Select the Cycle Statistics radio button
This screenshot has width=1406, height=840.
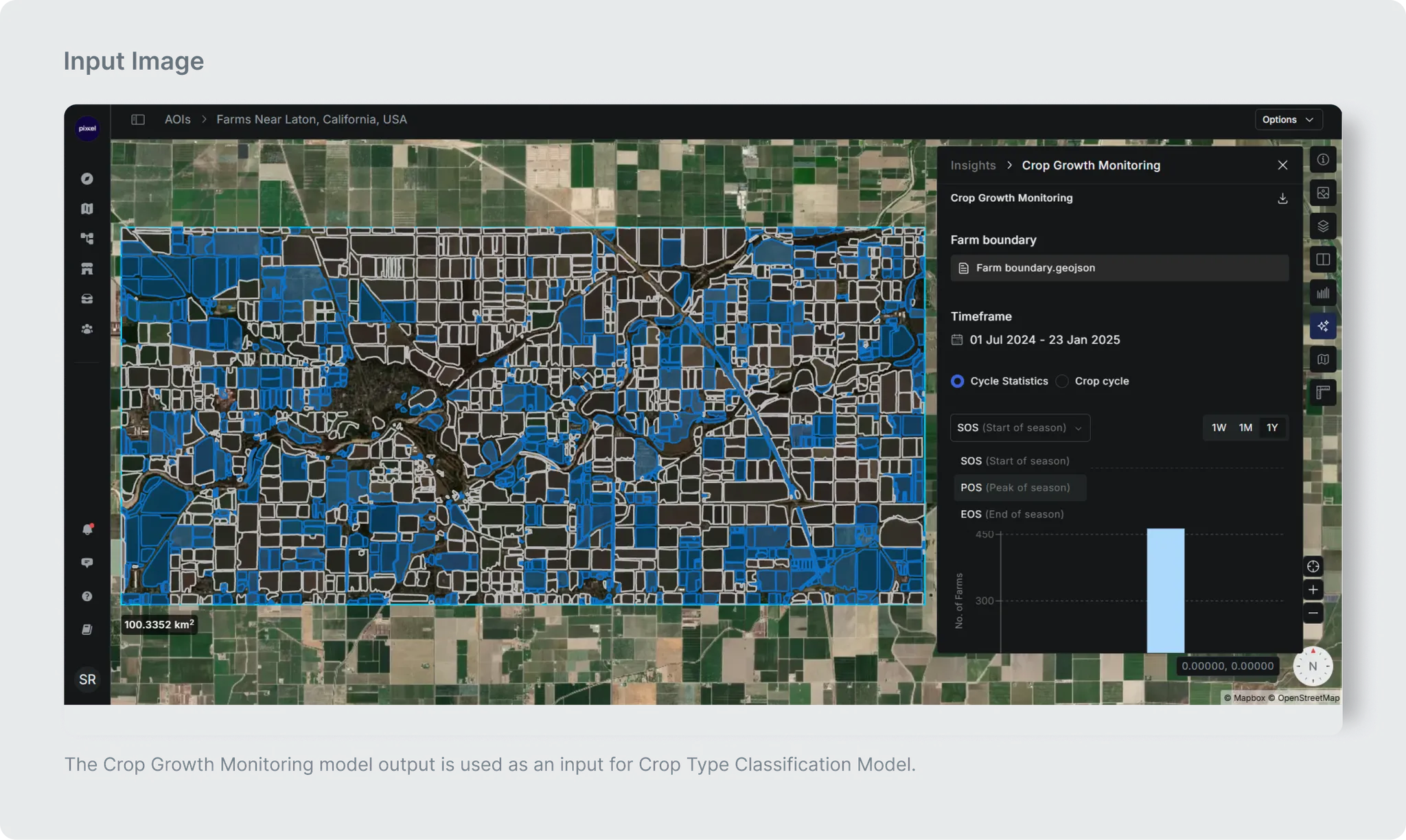tap(957, 381)
